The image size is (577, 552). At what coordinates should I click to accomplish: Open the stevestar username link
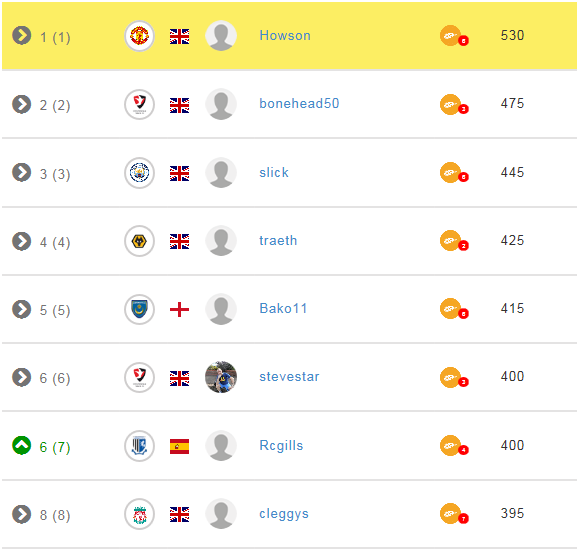[x=289, y=376]
